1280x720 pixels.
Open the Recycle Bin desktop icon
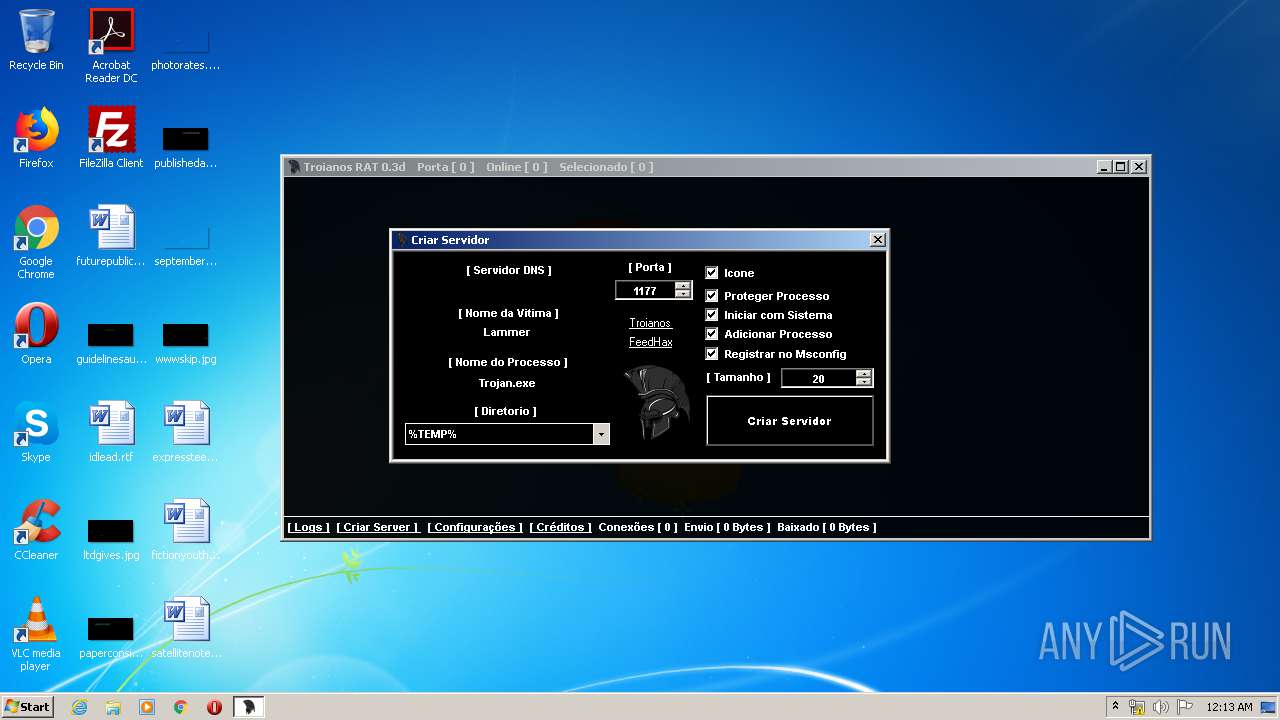[36, 40]
